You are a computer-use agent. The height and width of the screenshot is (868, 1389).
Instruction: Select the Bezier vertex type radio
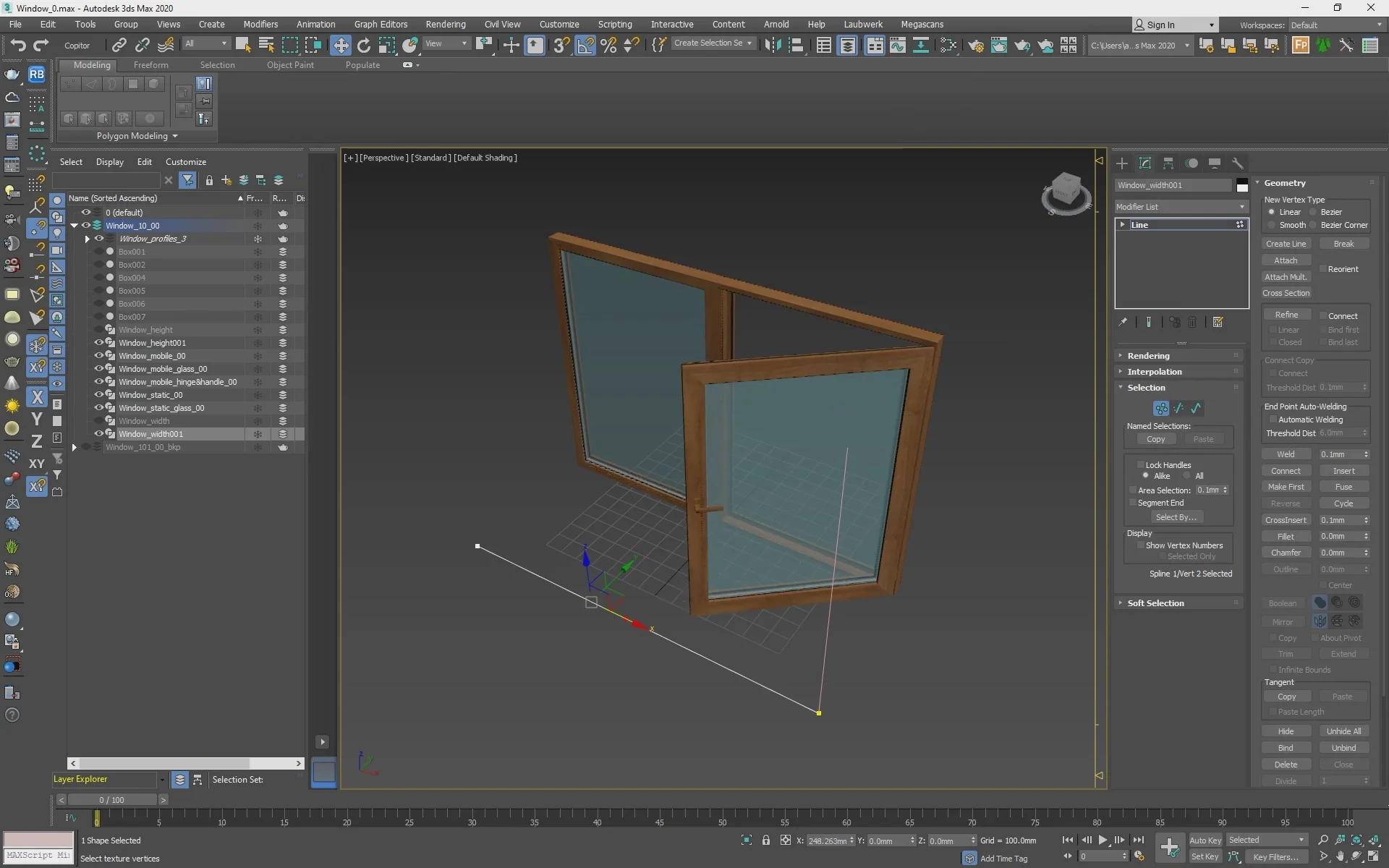point(1313,212)
